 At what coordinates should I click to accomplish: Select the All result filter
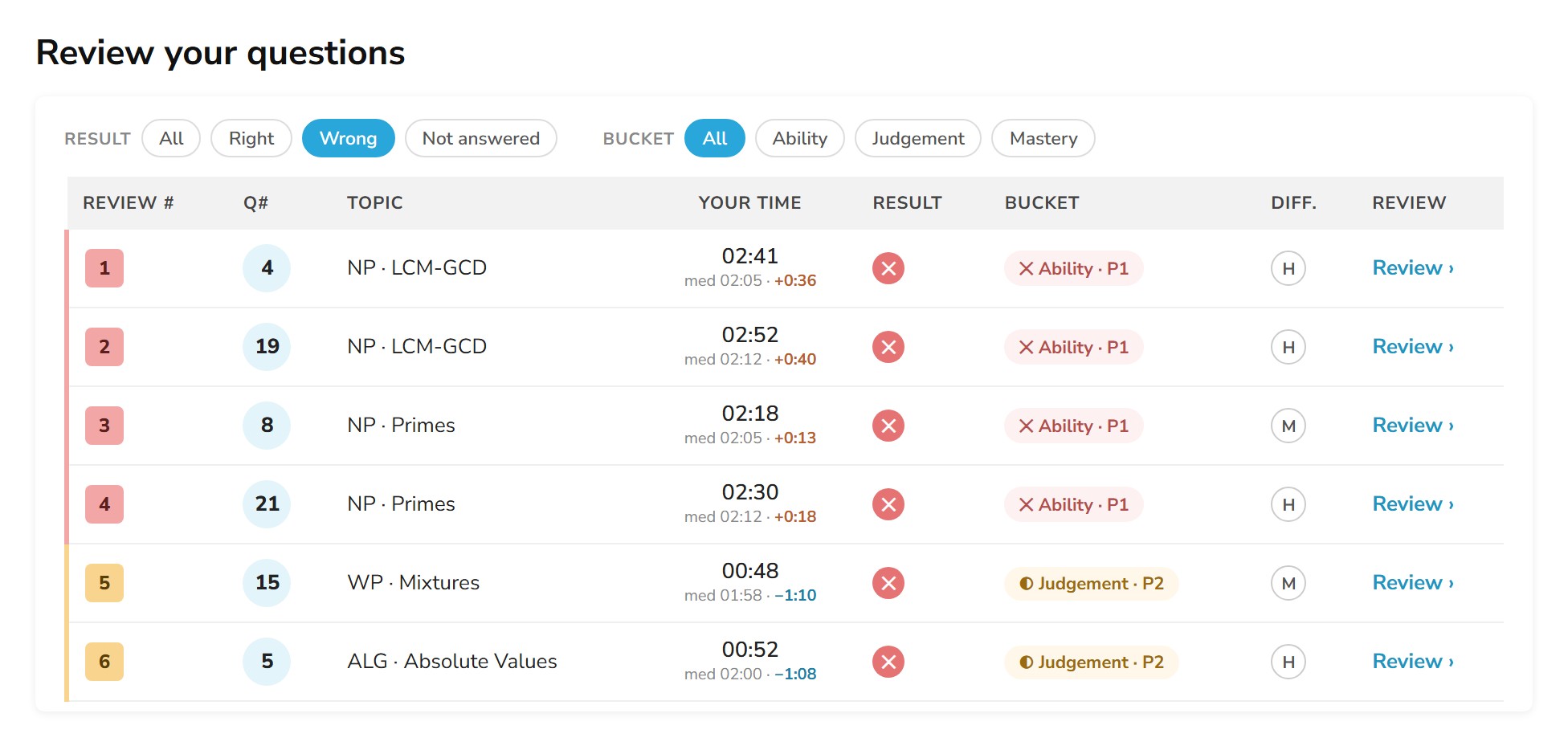tap(171, 138)
